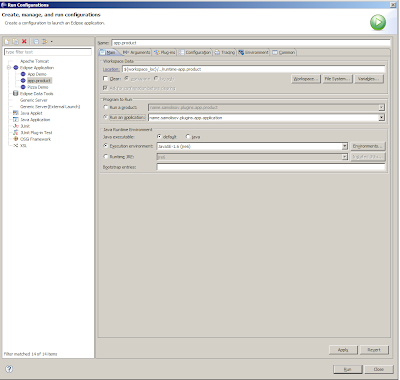
Task: Click the type filter text field
Action: [x=48, y=52]
